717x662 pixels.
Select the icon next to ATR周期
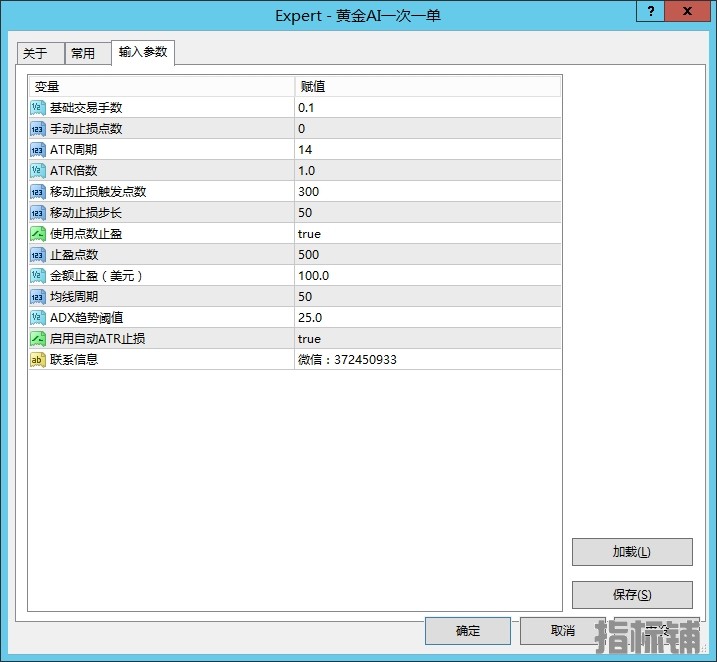click(38, 150)
